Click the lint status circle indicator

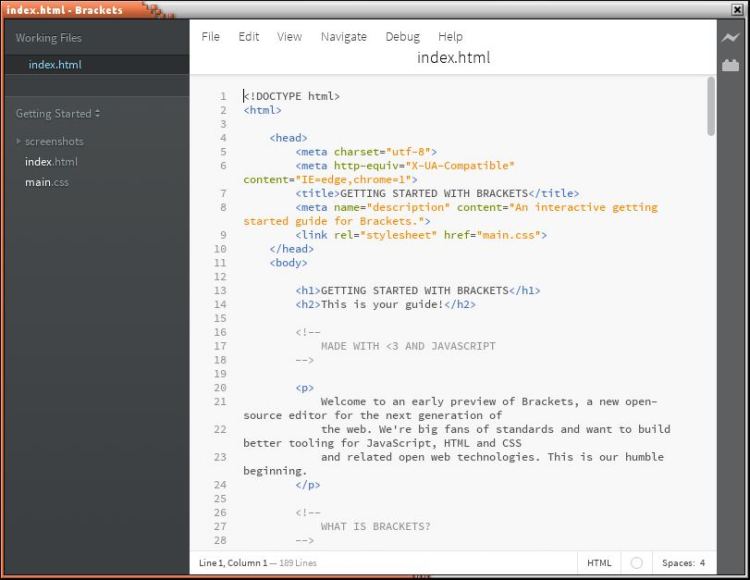point(636,563)
